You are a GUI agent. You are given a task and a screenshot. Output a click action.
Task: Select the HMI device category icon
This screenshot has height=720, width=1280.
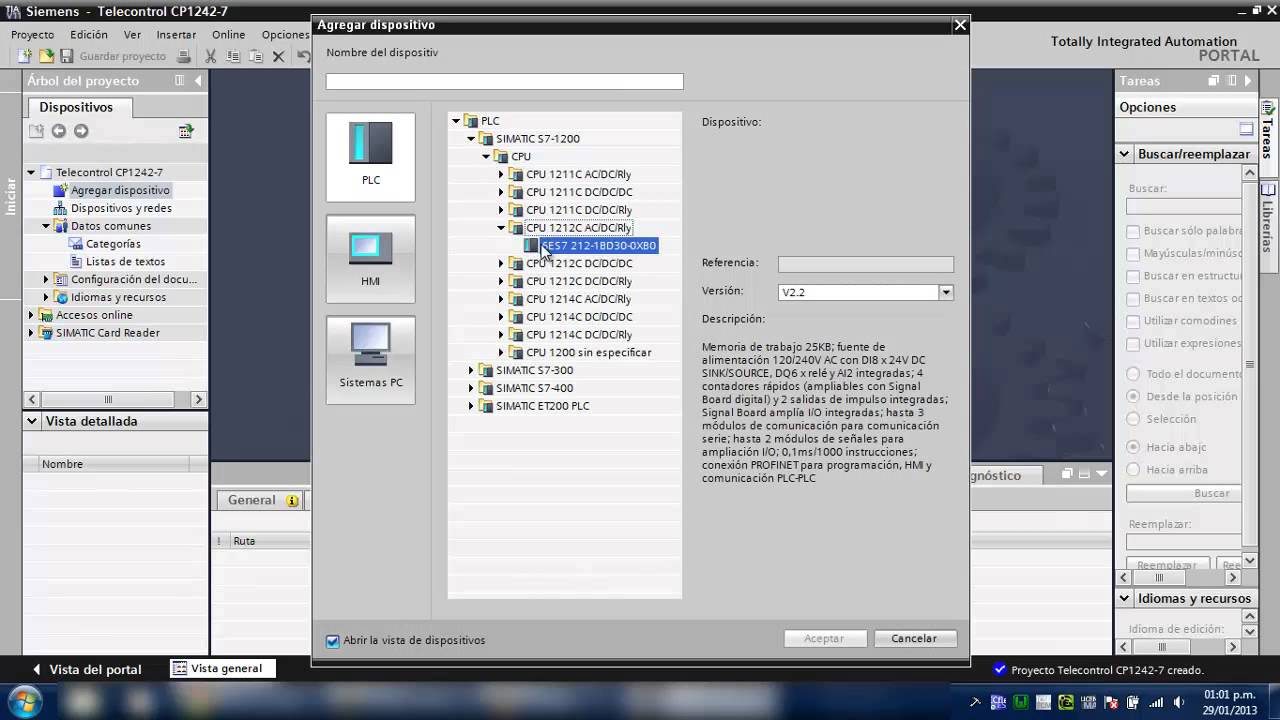tap(370, 258)
